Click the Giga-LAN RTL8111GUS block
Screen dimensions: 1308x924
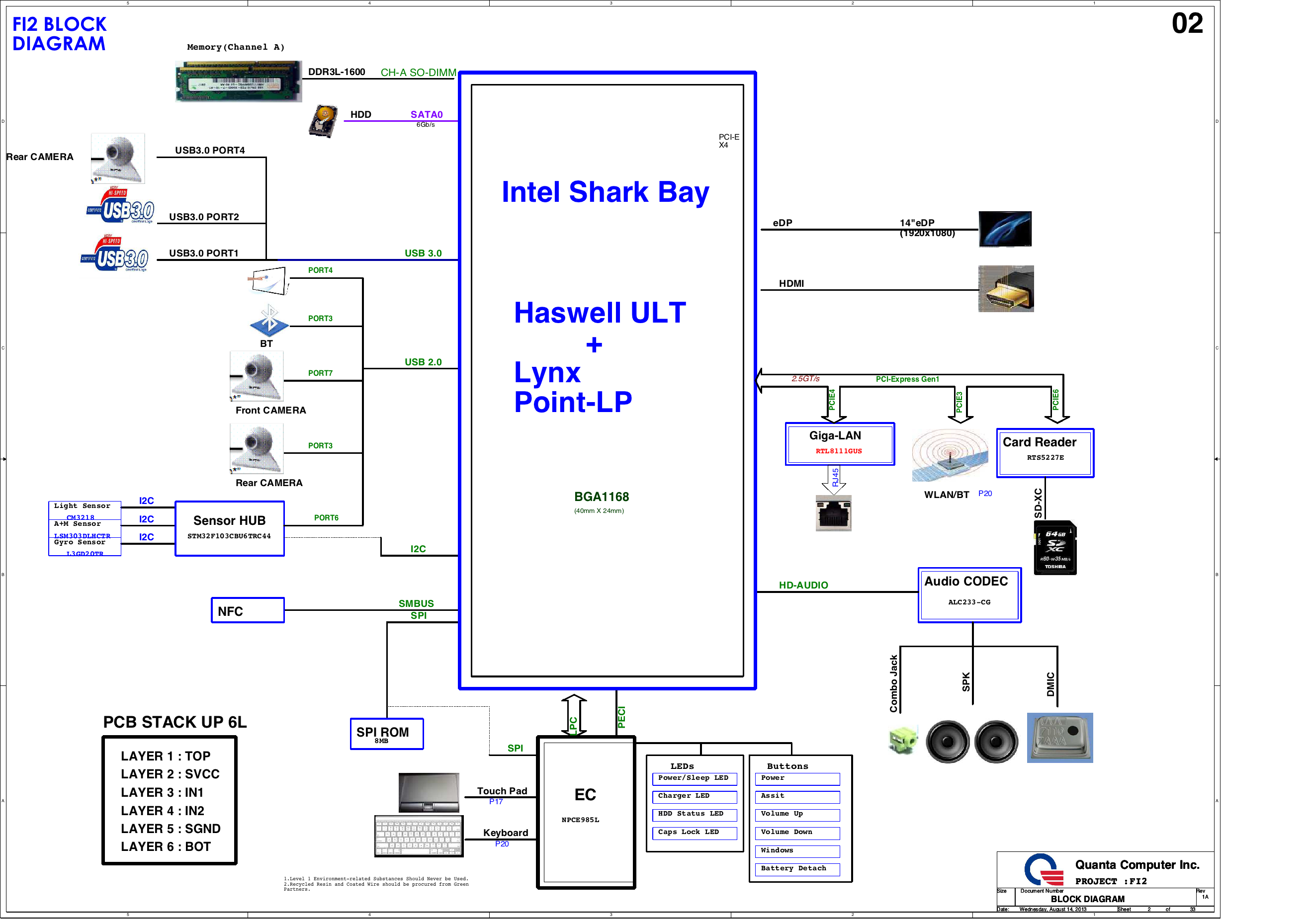(x=839, y=444)
